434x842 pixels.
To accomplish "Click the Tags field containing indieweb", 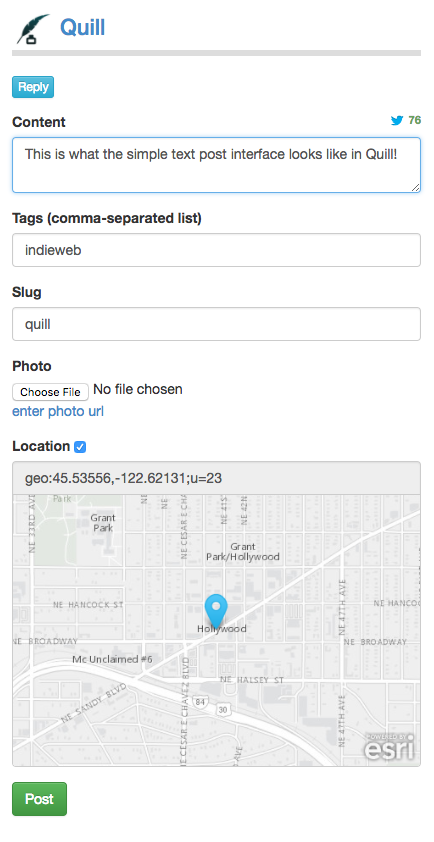I will (x=216, y=250).
